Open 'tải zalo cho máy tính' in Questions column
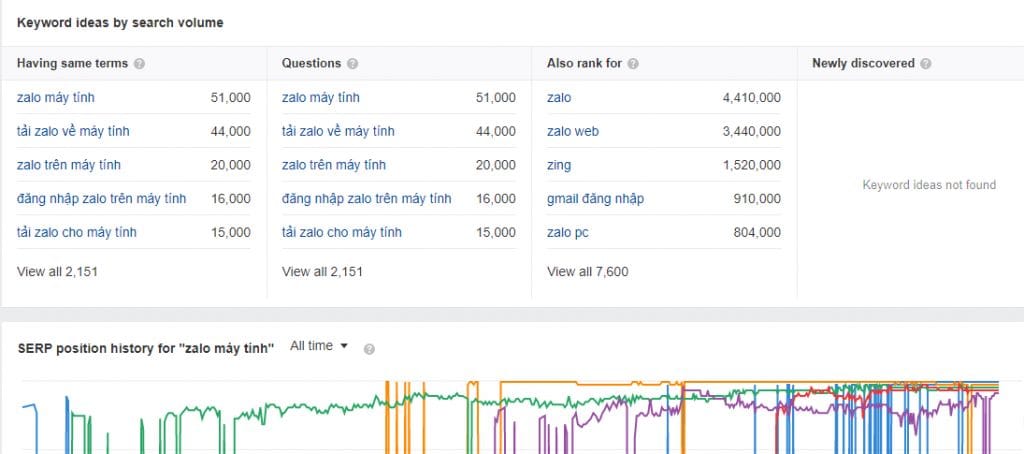Viewport: 1024px width, 454px height. click(x=342, y=233)
